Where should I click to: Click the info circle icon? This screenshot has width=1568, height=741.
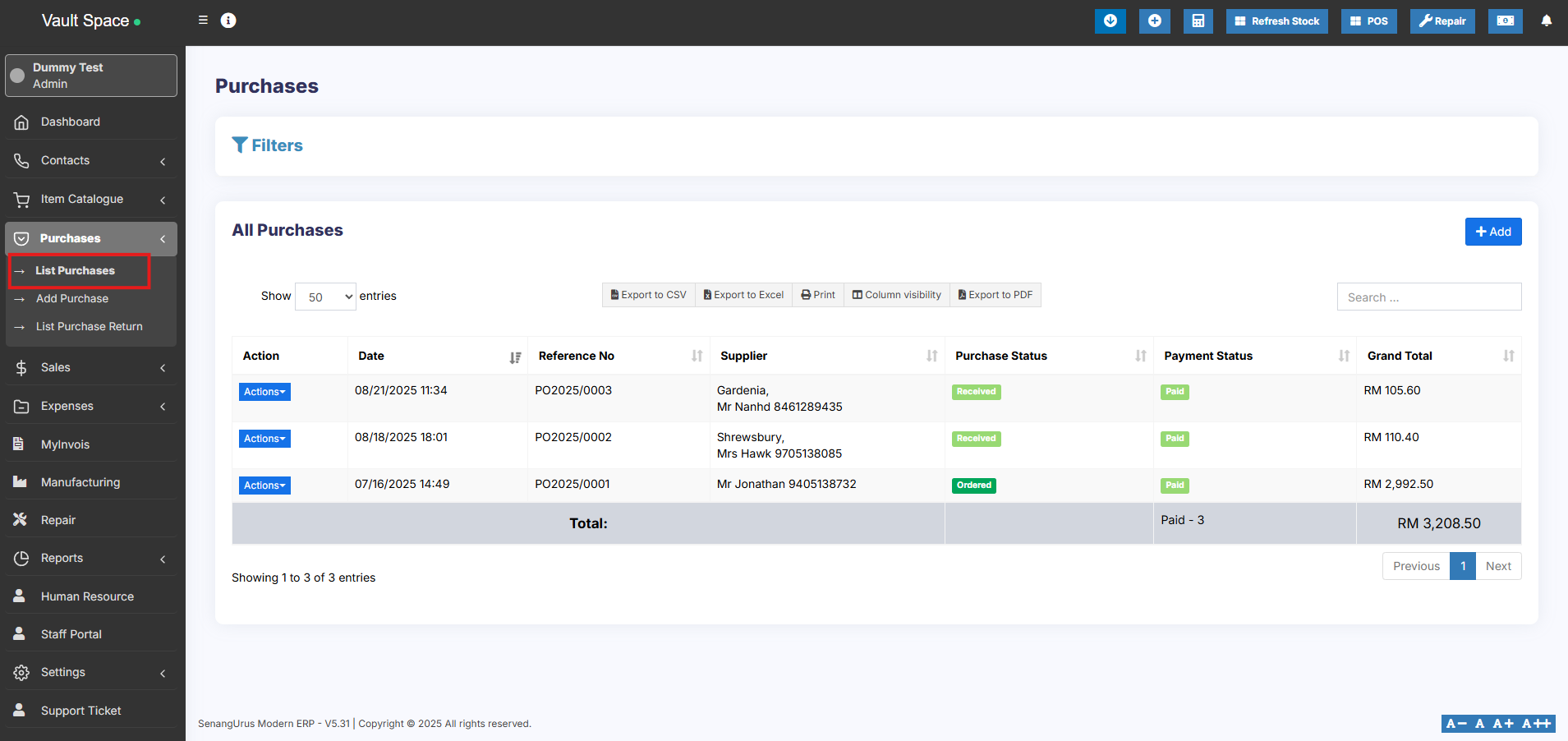tap(228, 21)
